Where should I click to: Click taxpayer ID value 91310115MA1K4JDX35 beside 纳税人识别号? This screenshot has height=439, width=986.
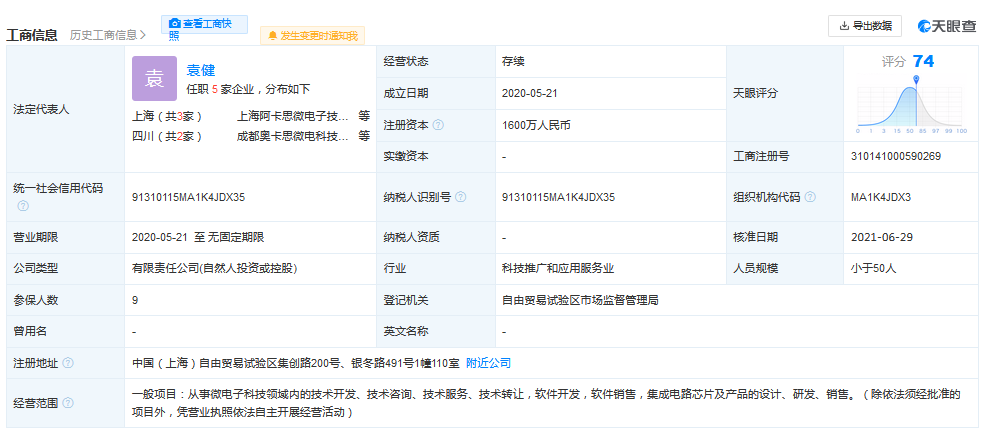[x=558, y=197]
